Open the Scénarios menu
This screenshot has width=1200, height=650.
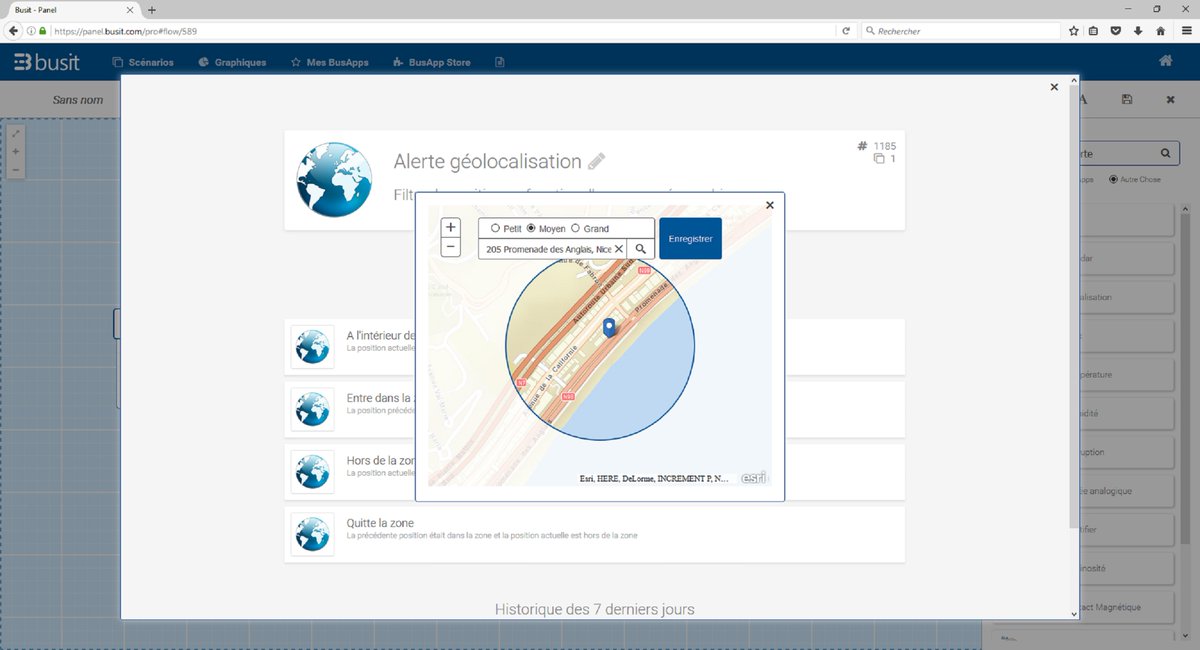[x=144, y=62]
